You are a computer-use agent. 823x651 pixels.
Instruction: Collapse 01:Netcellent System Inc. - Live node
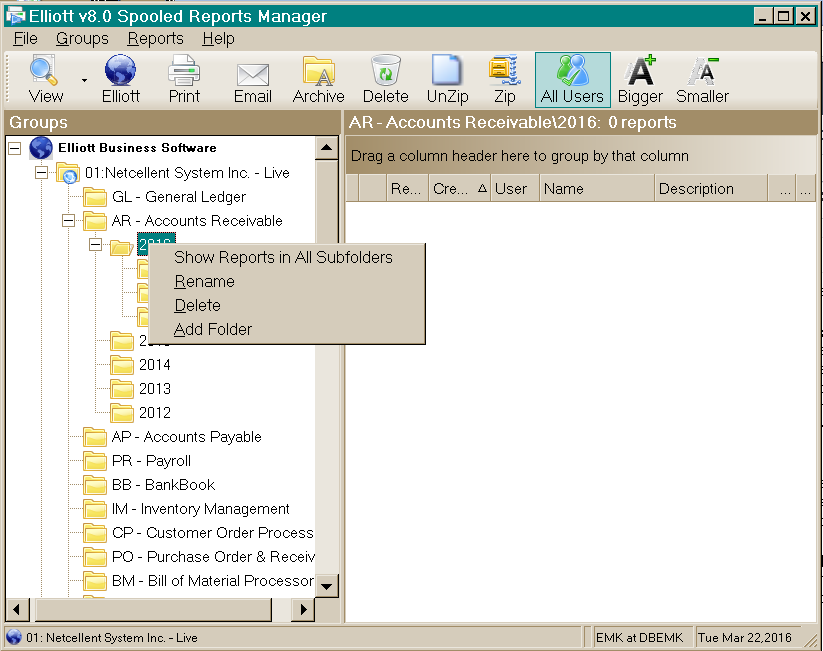(x=41, y=172)
